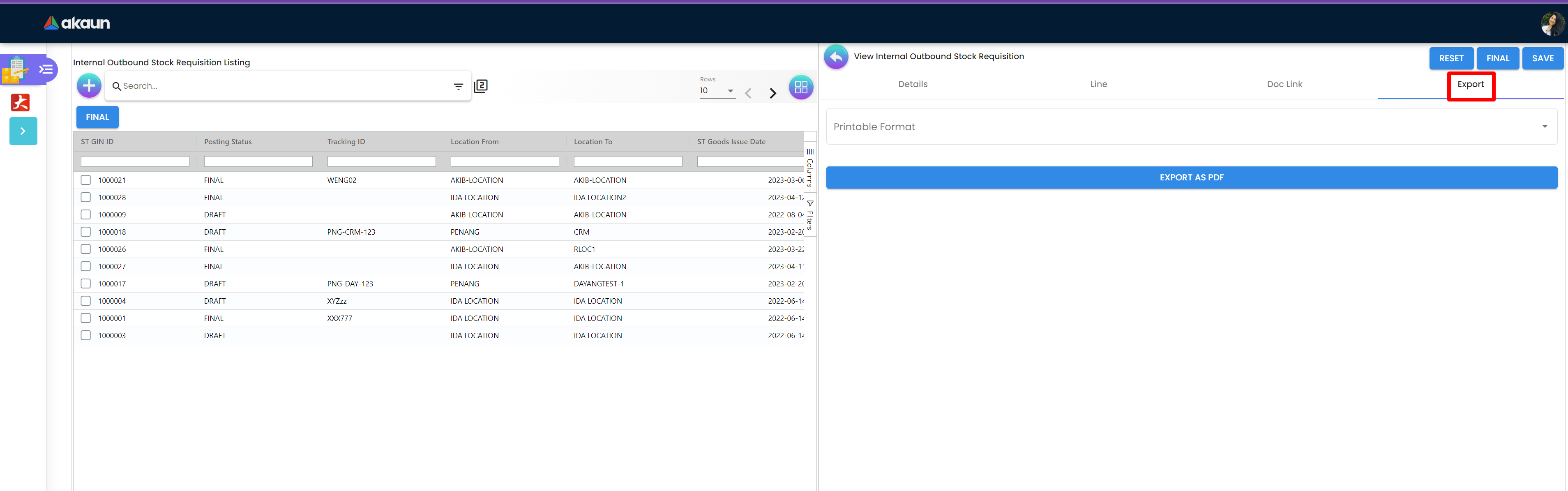
Task: Go to next page arrow
Action: click(772, 93)
